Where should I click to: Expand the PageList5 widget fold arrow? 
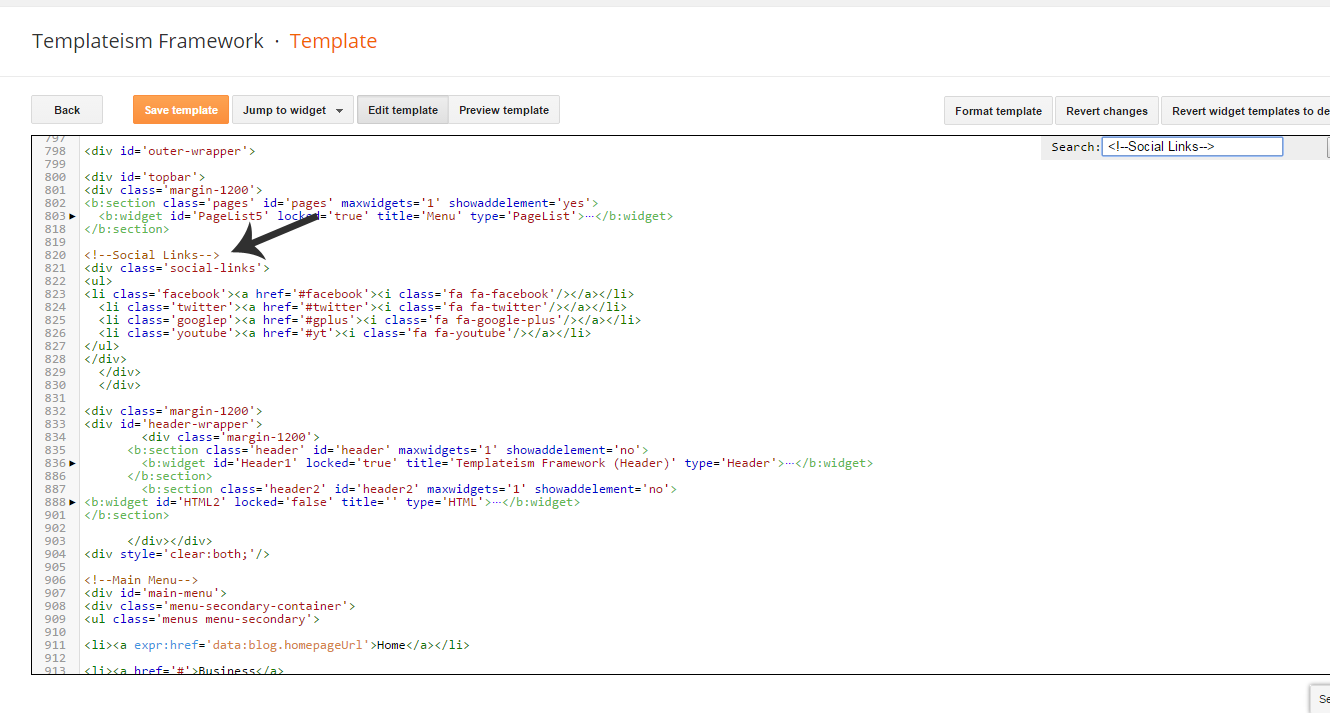(73, 216)
